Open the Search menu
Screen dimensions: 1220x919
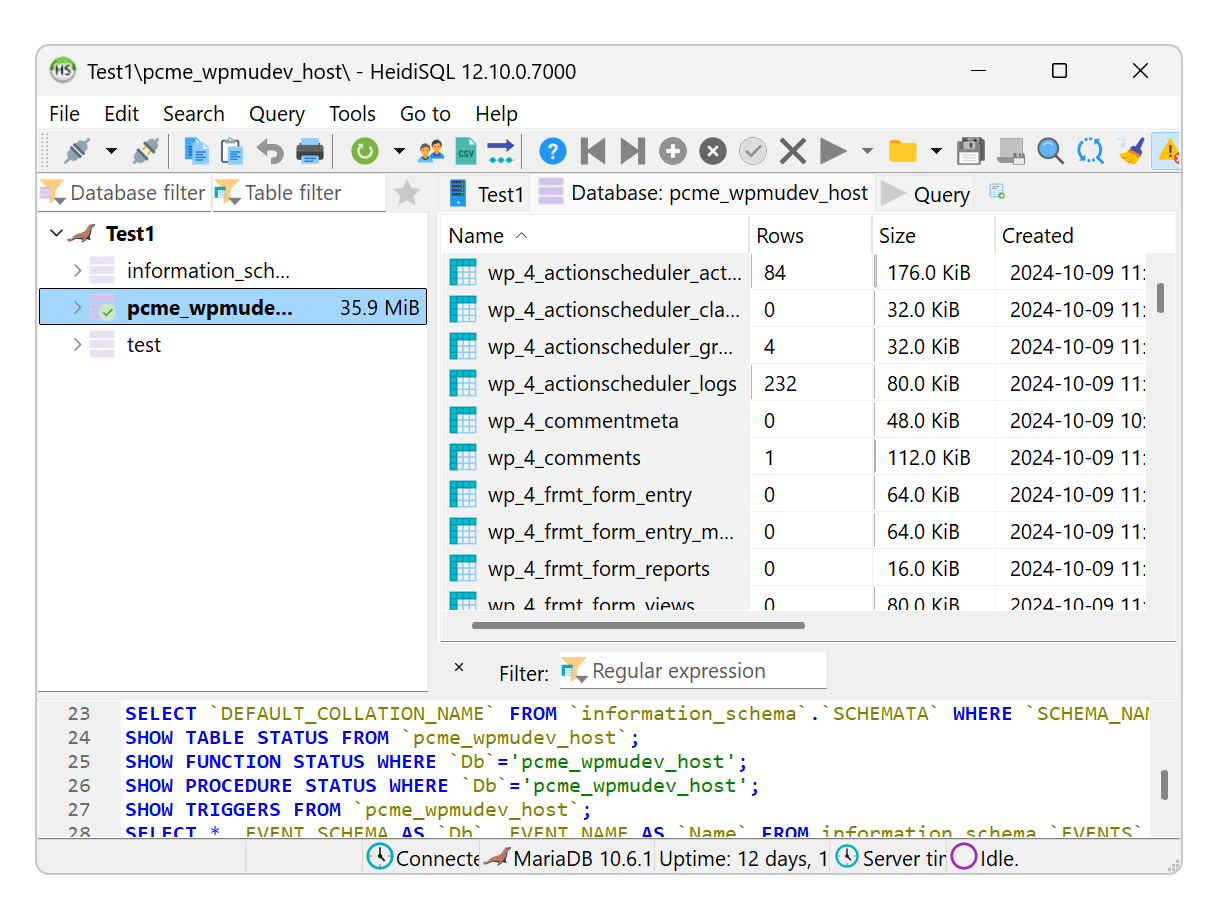point(194,114)
